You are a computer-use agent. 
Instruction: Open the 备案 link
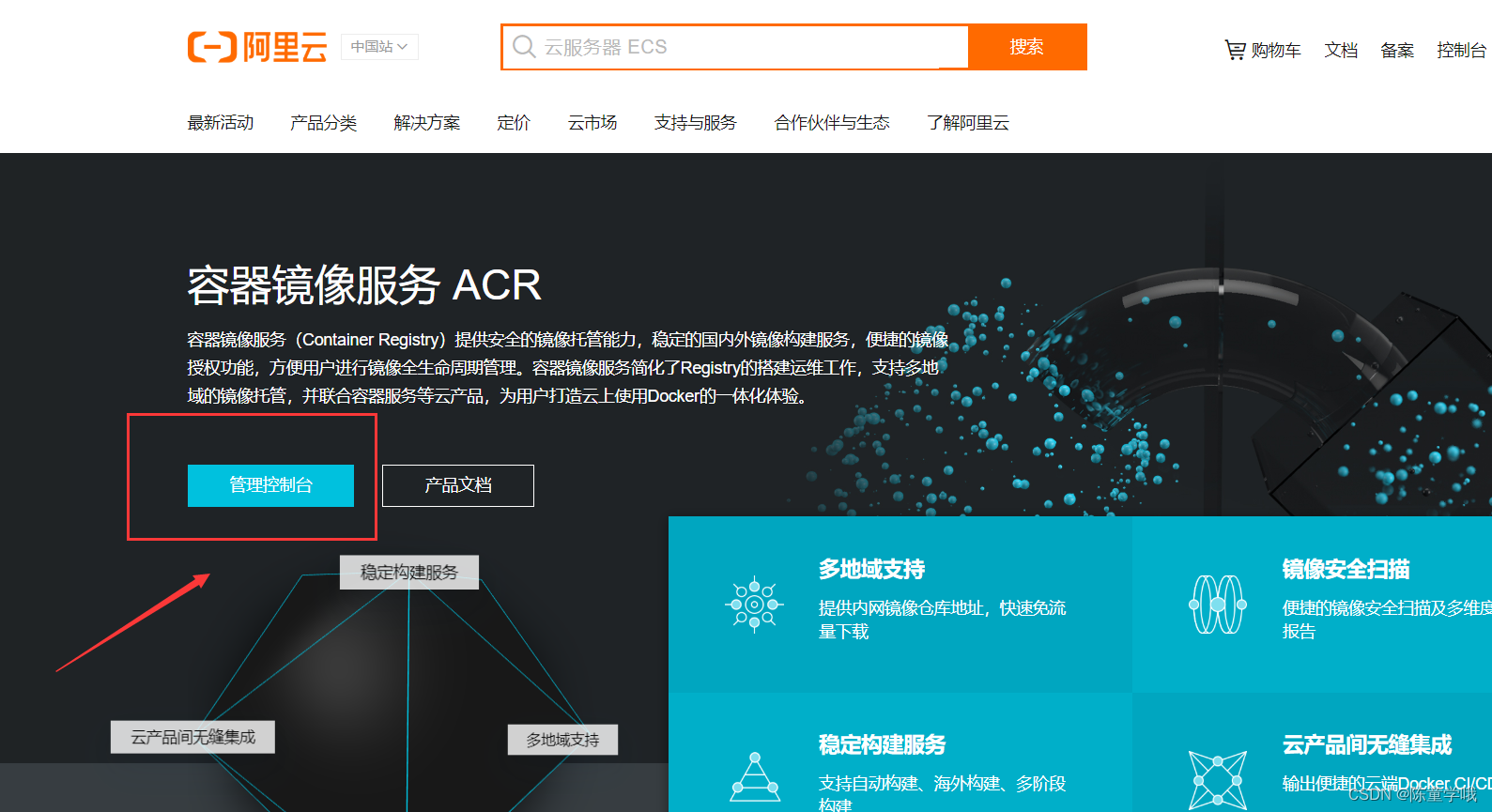pyautogui.click(x=1397, y=51)
